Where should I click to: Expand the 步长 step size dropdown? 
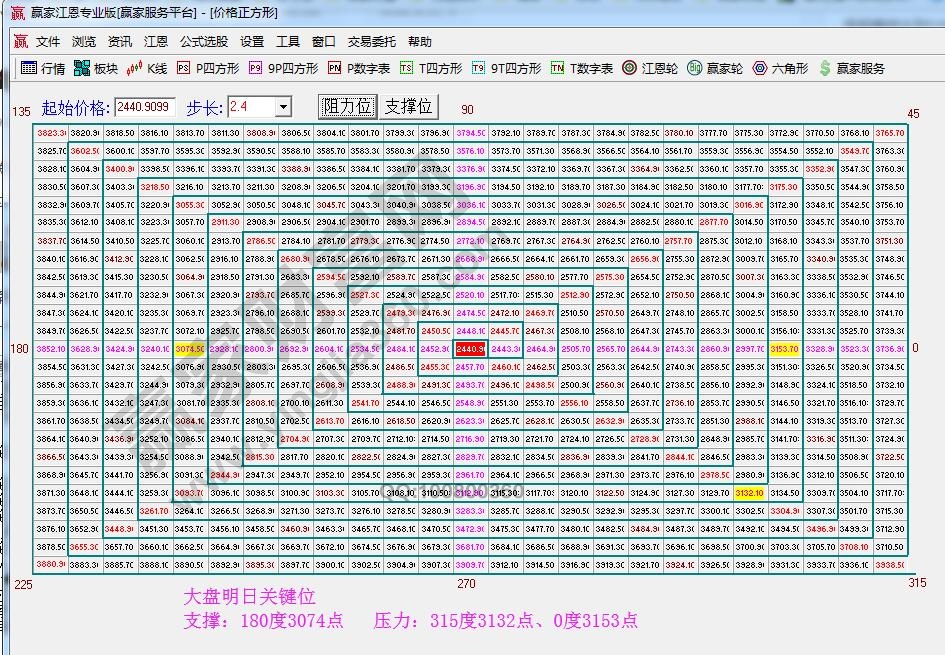(281, 106)
